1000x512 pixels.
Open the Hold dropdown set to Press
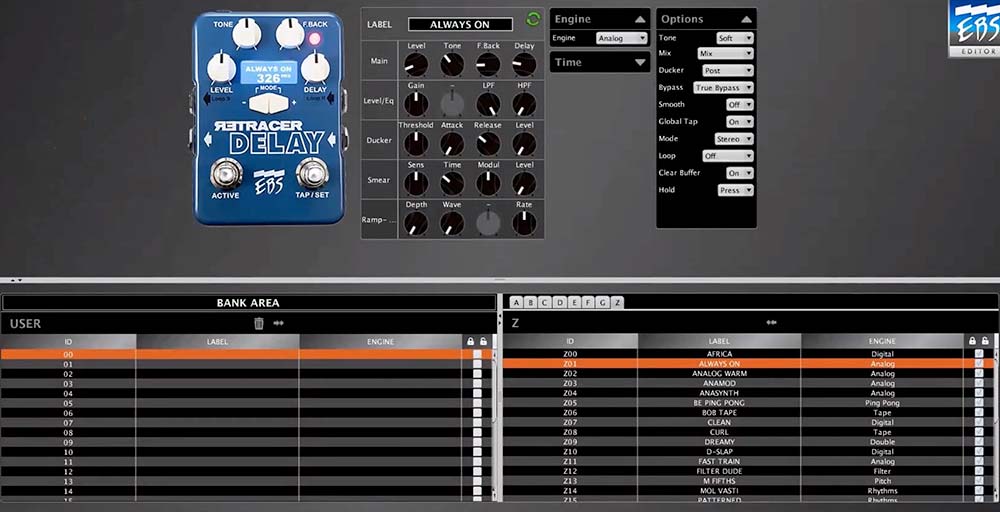[x=735, y=190]
